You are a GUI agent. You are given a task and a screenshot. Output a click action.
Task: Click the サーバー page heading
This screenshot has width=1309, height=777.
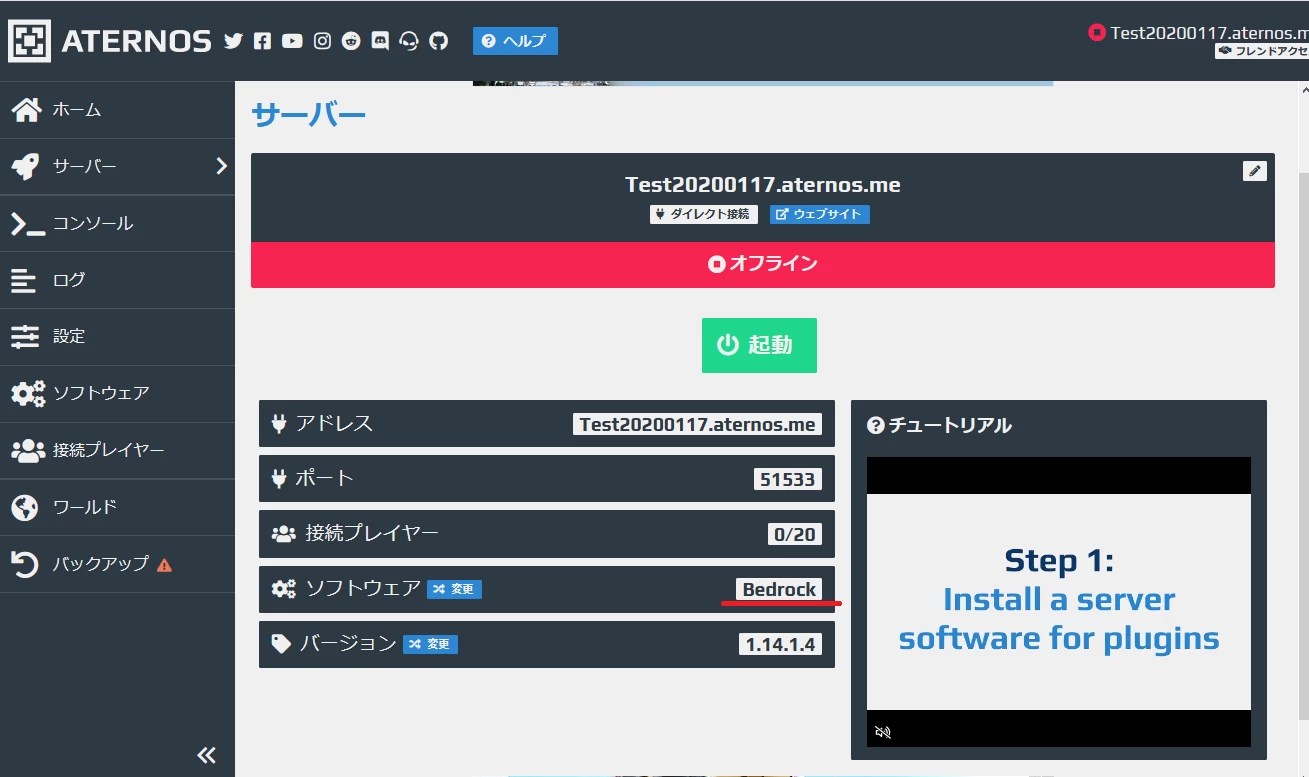click(309, 116)
